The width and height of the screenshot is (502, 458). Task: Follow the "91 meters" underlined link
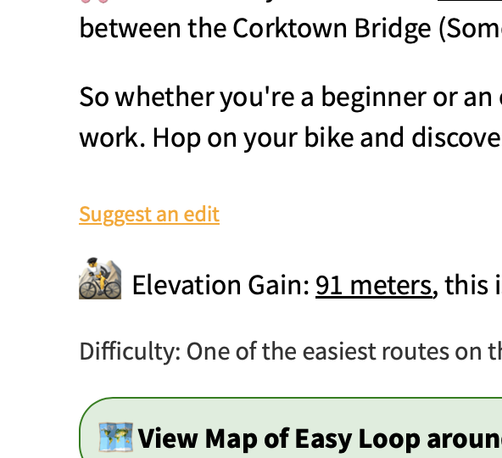(374, 285)
